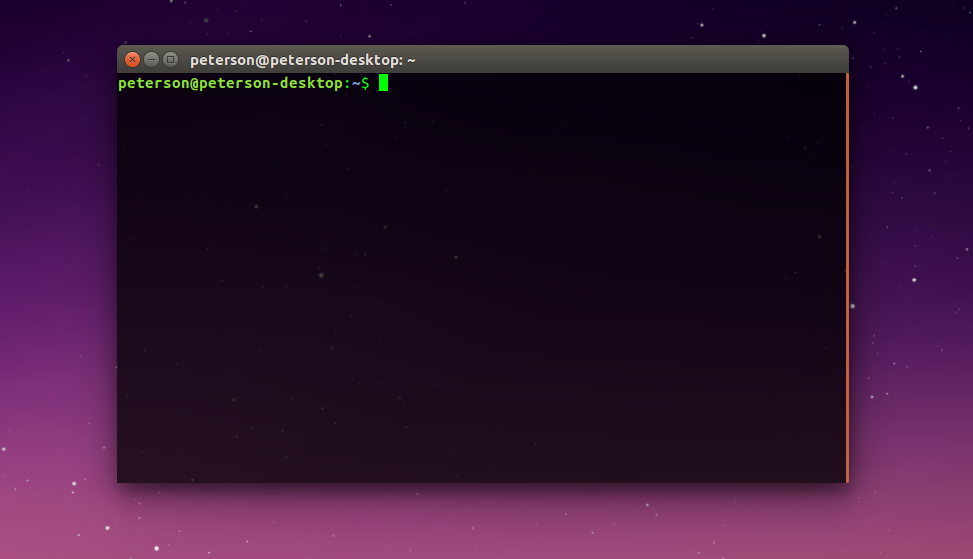The image size is (973, 559).
Task: Close the terminal window with red button
Action: pos(132,60)
